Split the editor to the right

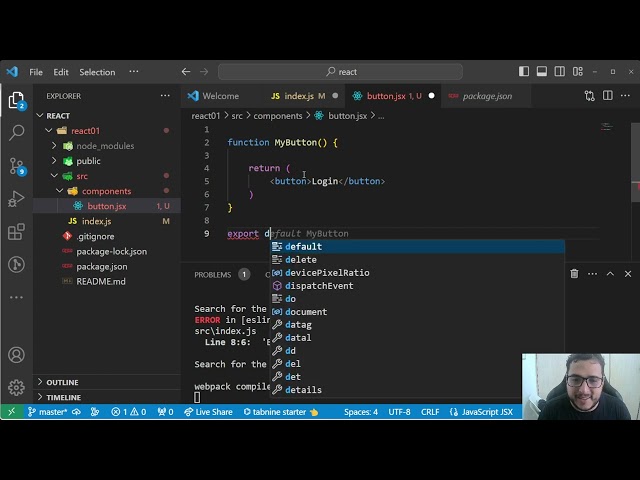[607, 96]
